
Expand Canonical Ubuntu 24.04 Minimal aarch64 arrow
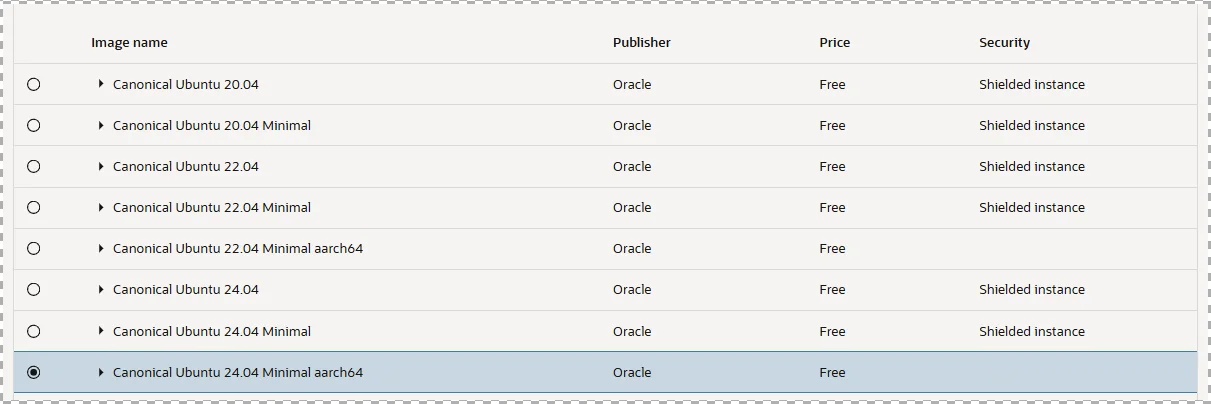101,372
